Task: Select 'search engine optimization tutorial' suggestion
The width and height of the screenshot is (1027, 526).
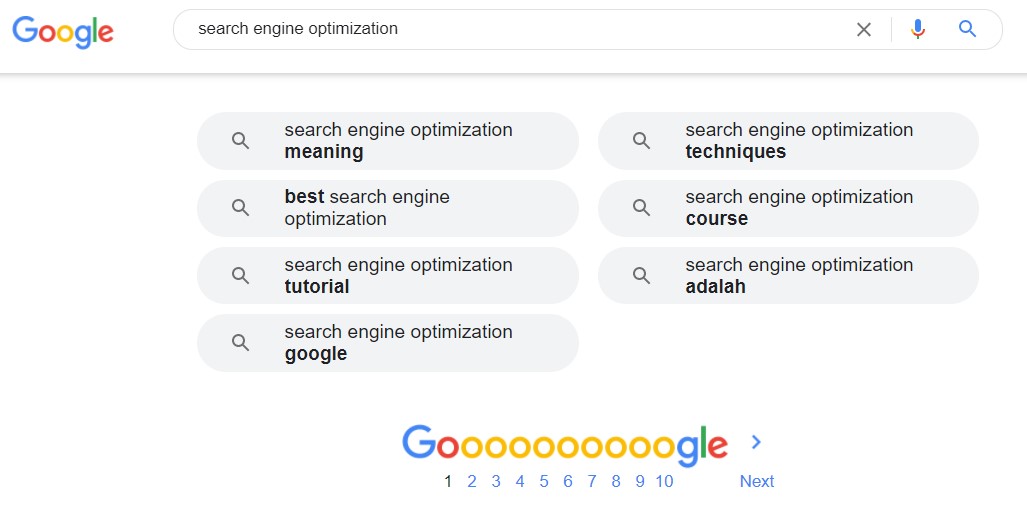Action: coord(388,276)
